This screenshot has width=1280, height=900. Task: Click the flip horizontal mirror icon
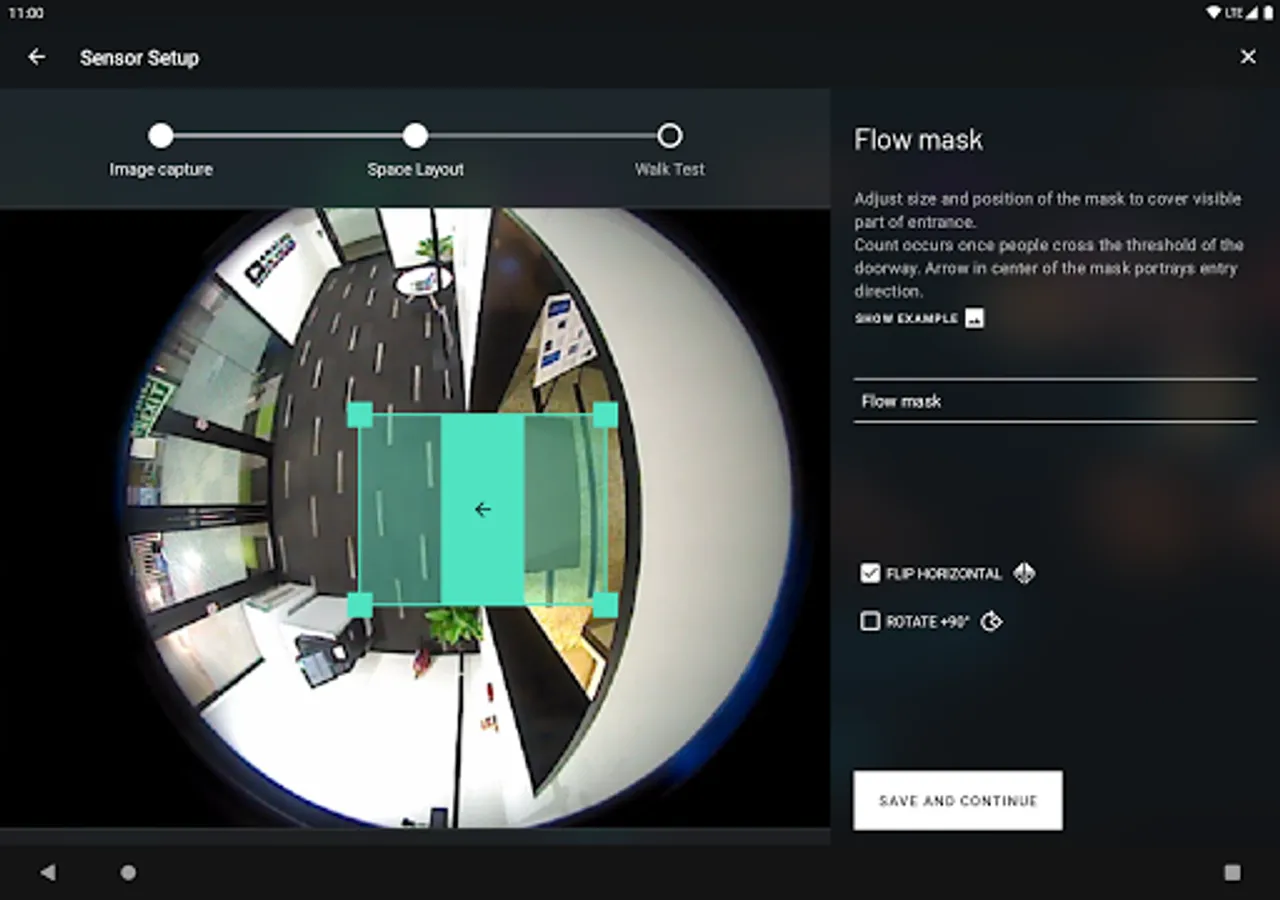1024,574
